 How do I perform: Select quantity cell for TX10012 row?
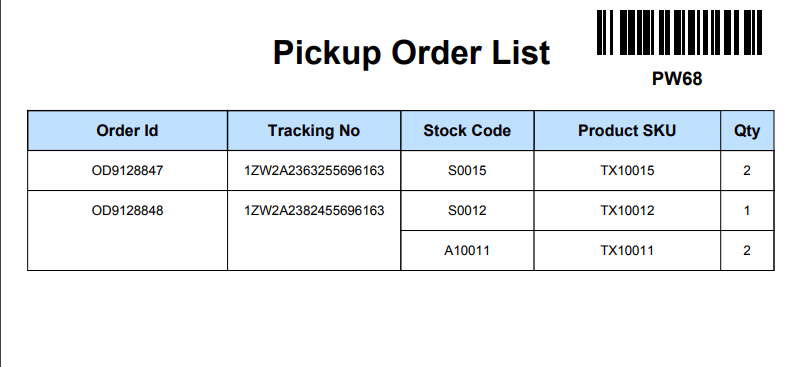(747, 210)
